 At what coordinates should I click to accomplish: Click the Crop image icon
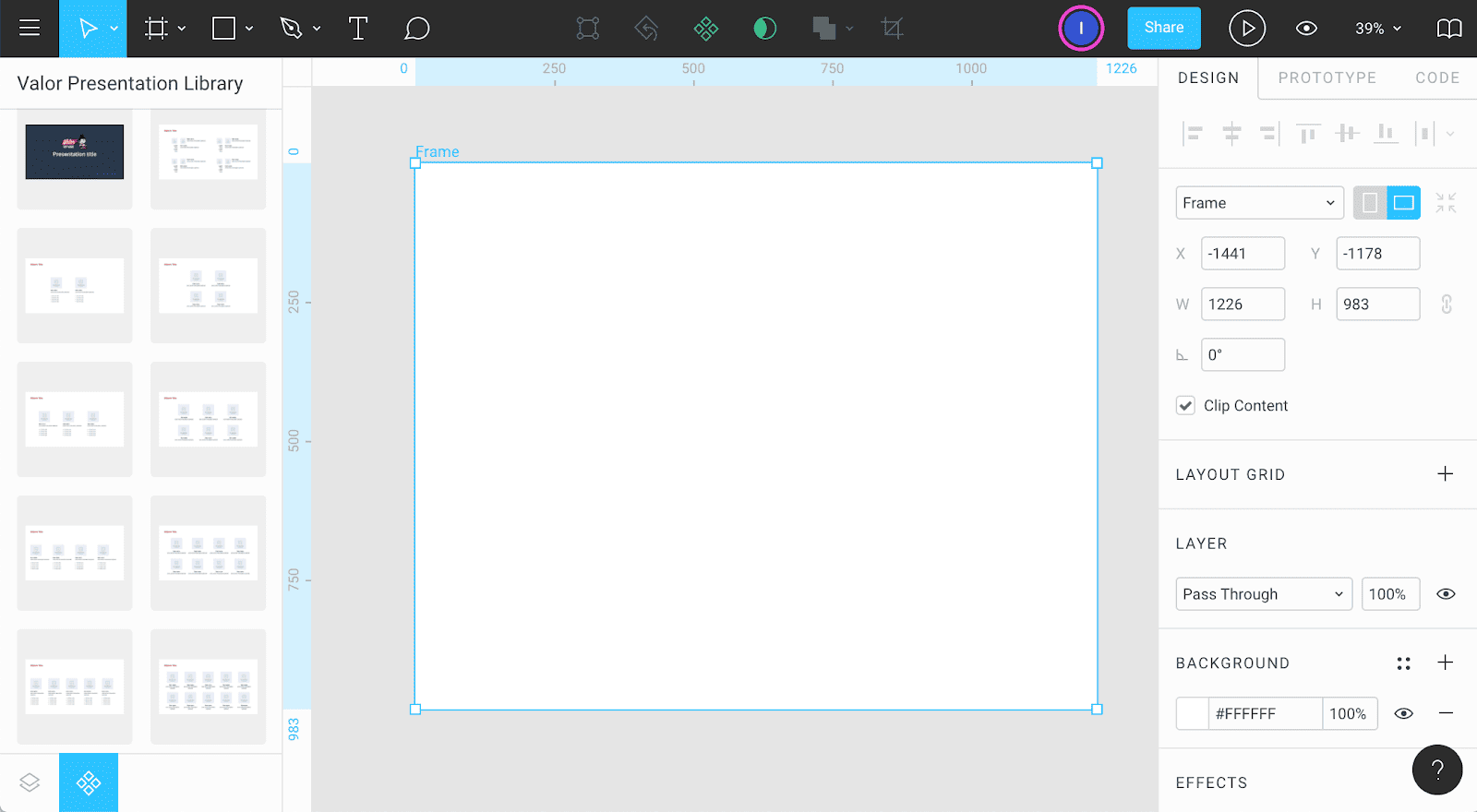pos(892,29)
